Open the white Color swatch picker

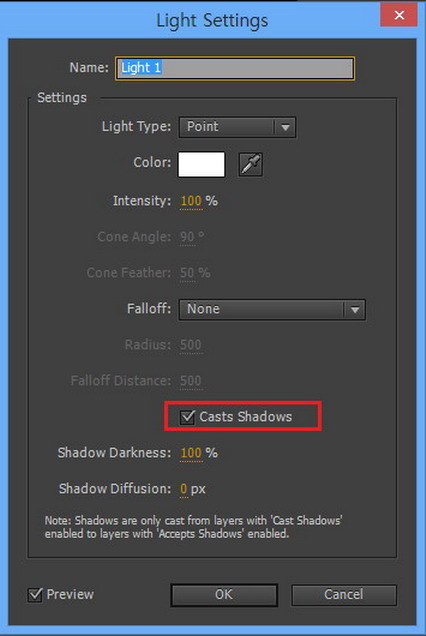(x=201, y=164)
